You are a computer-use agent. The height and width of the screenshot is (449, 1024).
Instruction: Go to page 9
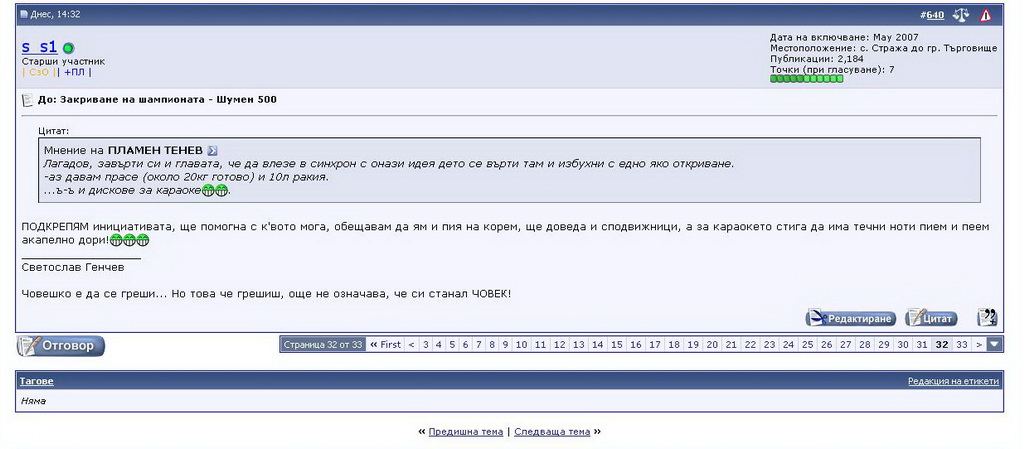[x=505, y=345]
